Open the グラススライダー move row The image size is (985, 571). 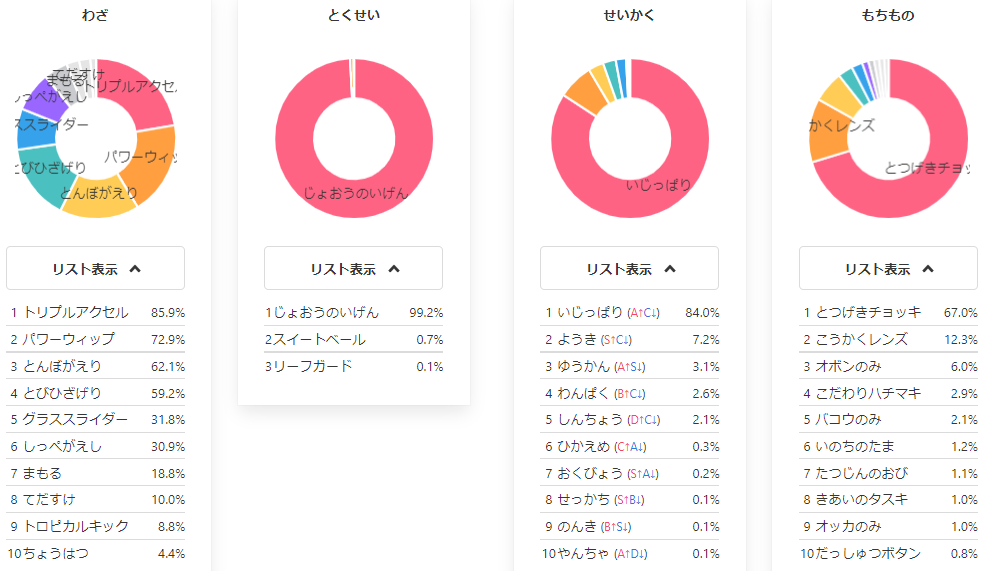click(x=95, y=419)
